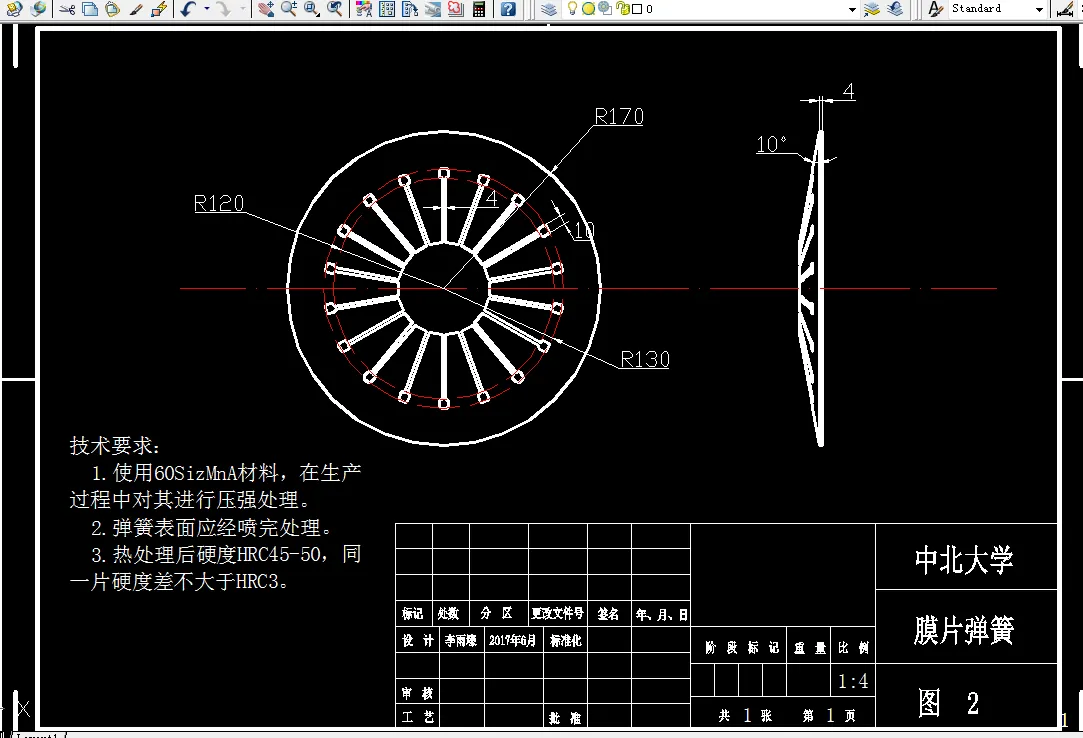Click the 分区 header cell
Image resolution: width=1083 pixels, height=738 pixels.
pyautogui.click(x=497, y=613)
